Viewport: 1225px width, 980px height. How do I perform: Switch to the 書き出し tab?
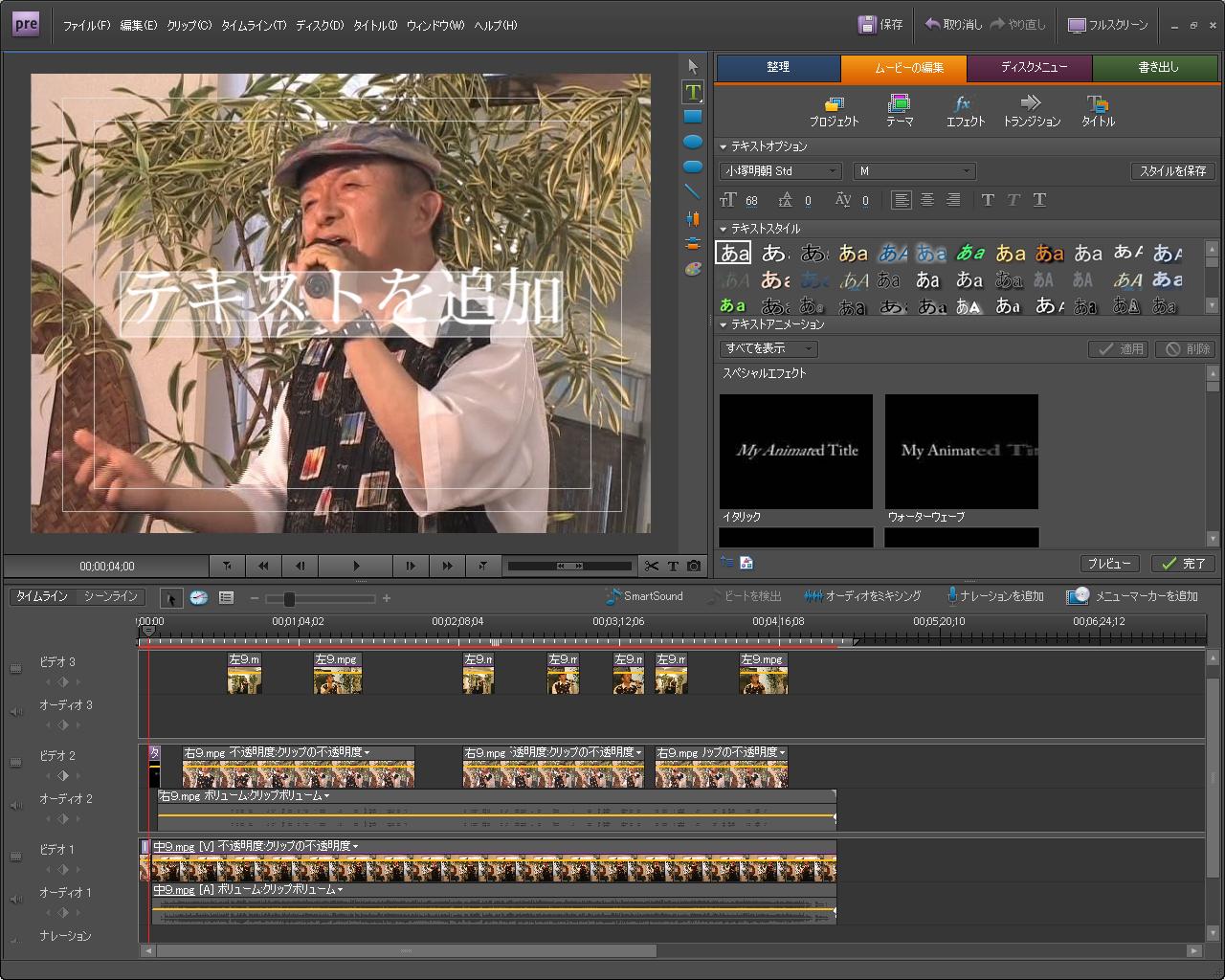(x=1158, y=68)
